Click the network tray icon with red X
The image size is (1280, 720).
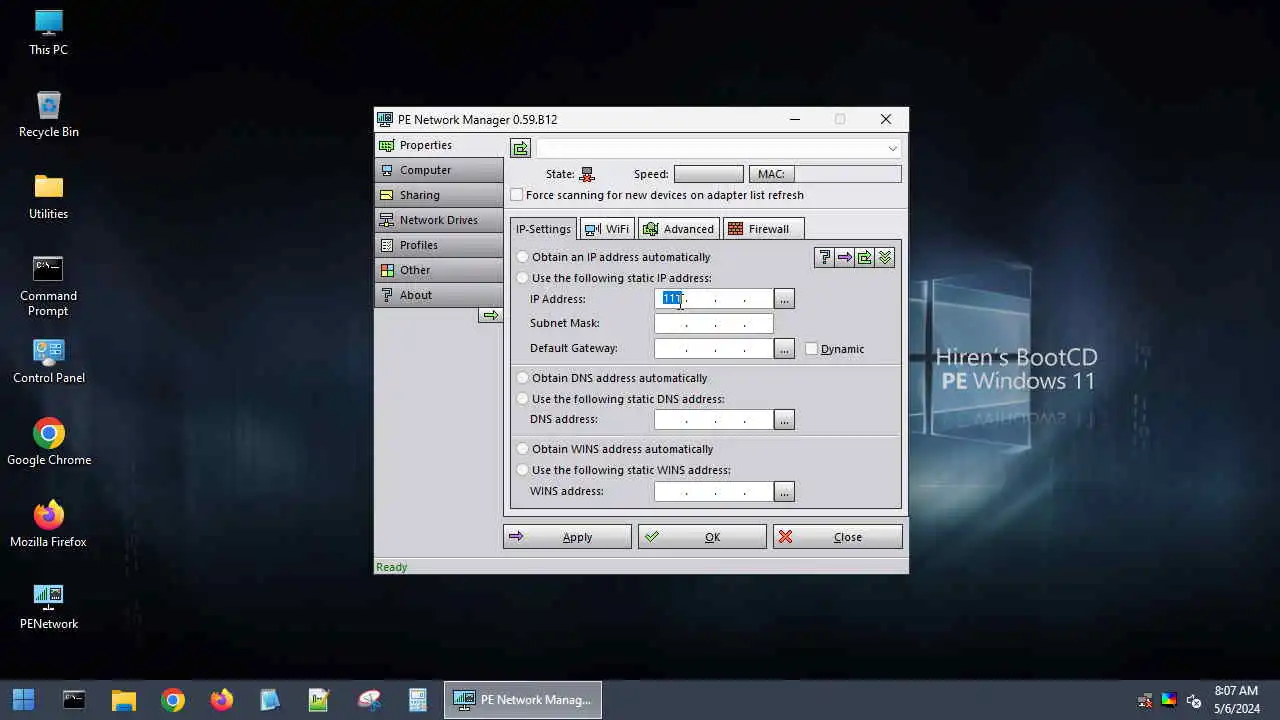point(1145,700)
